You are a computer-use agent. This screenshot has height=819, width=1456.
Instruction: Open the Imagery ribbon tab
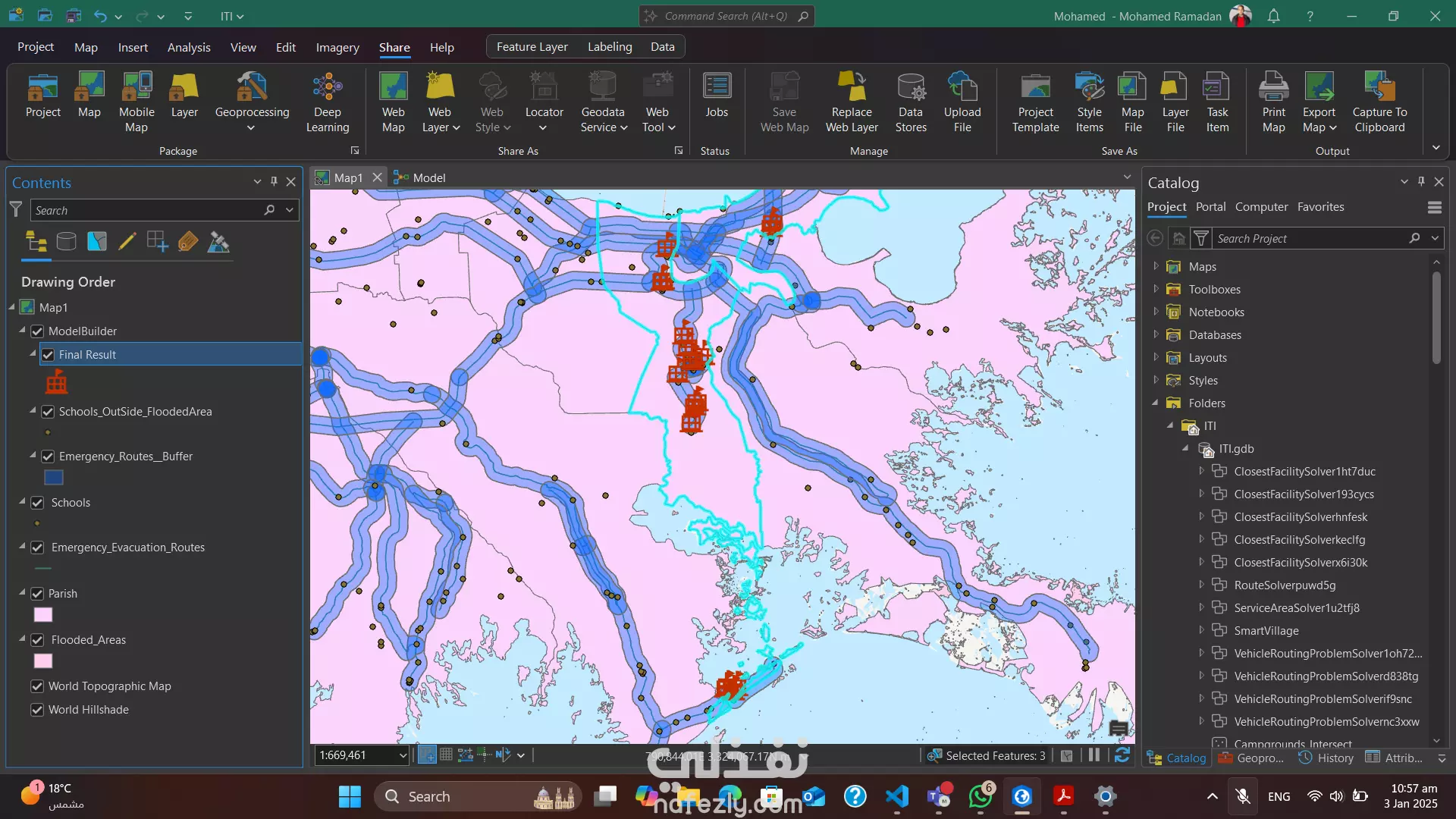pos(337,47)
